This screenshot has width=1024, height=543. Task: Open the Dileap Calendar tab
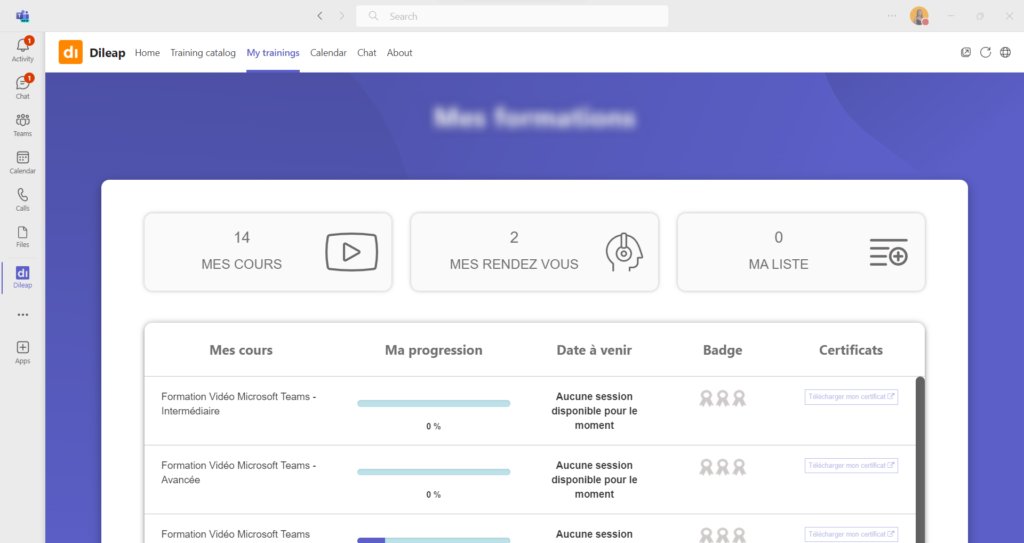coord(328,53)
